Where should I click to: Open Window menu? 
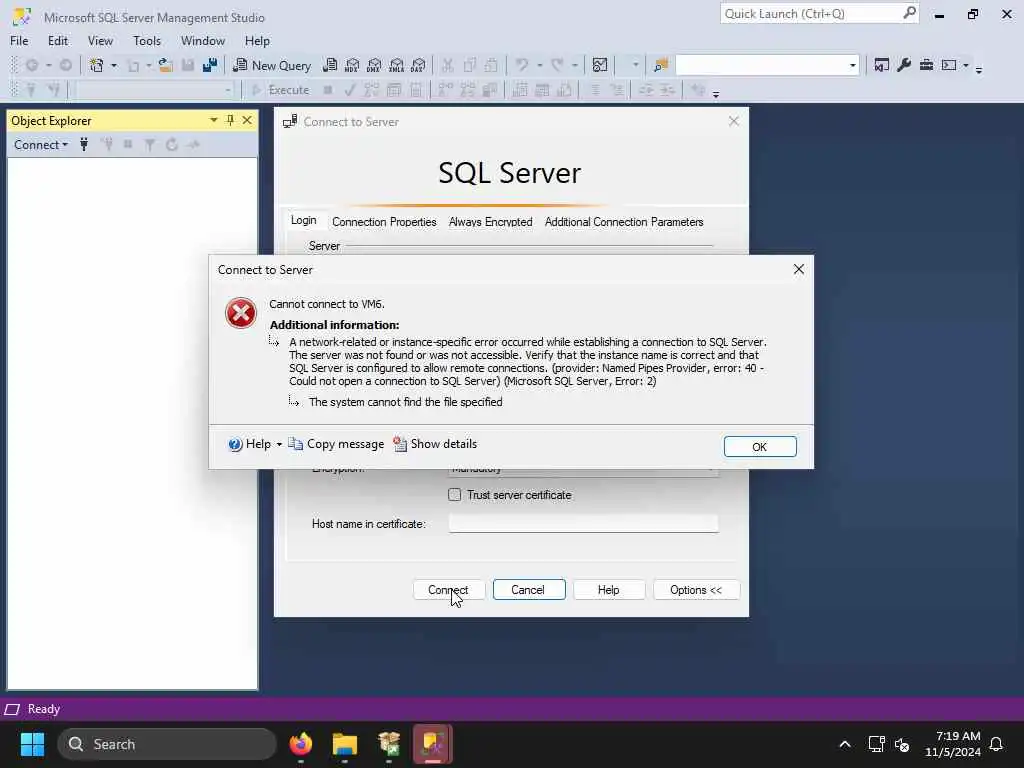pyautogui.click(x=202, y=40)
